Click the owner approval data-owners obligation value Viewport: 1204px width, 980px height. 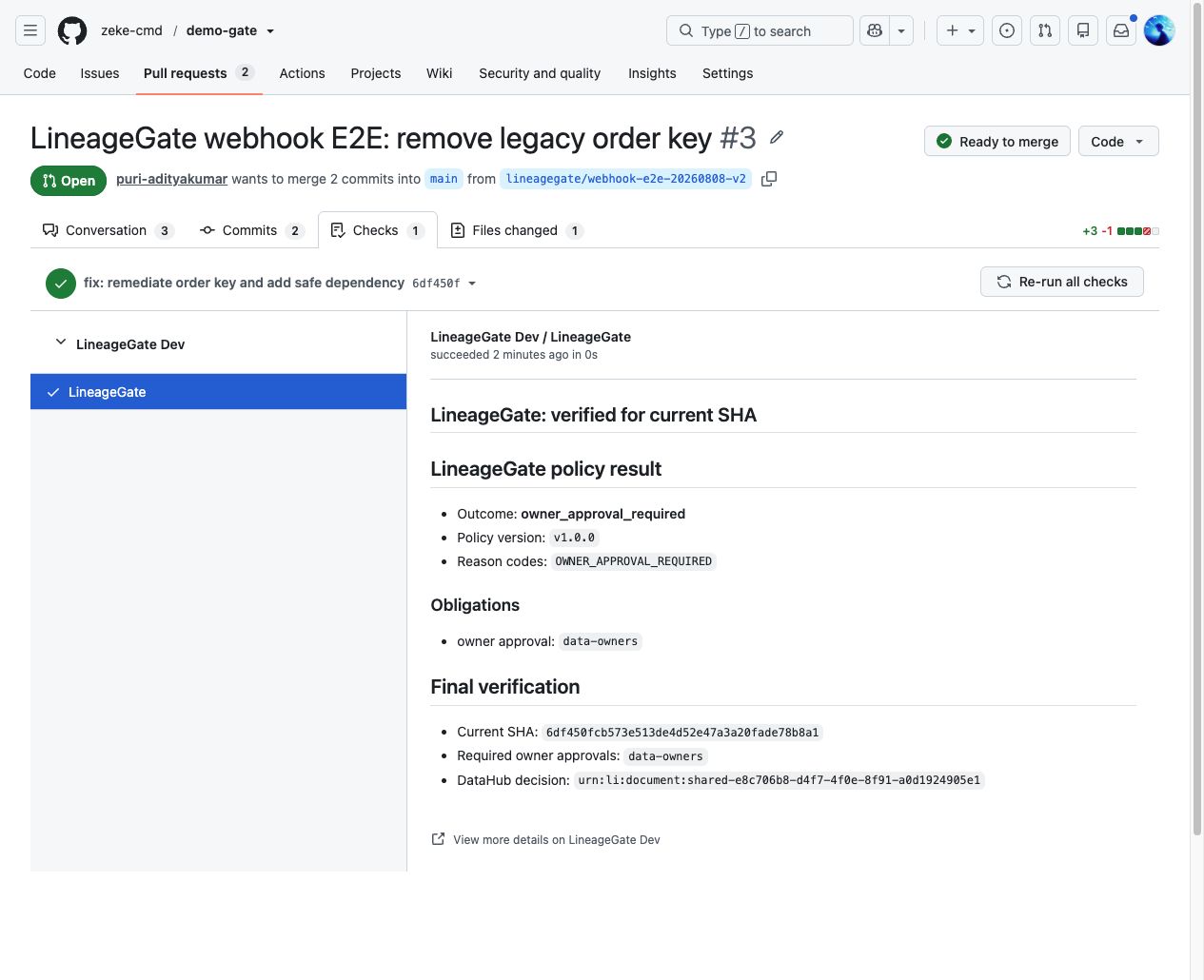(x=601, y=641)
